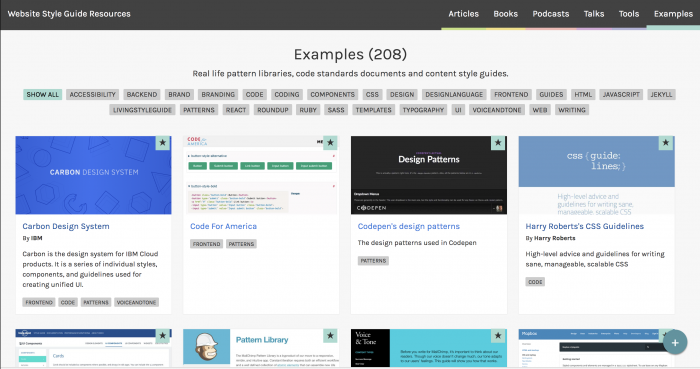This screenshot has height=369, width=700.
Task: Filter examples by ROUNDUP
Action: [x=273, y=110]
